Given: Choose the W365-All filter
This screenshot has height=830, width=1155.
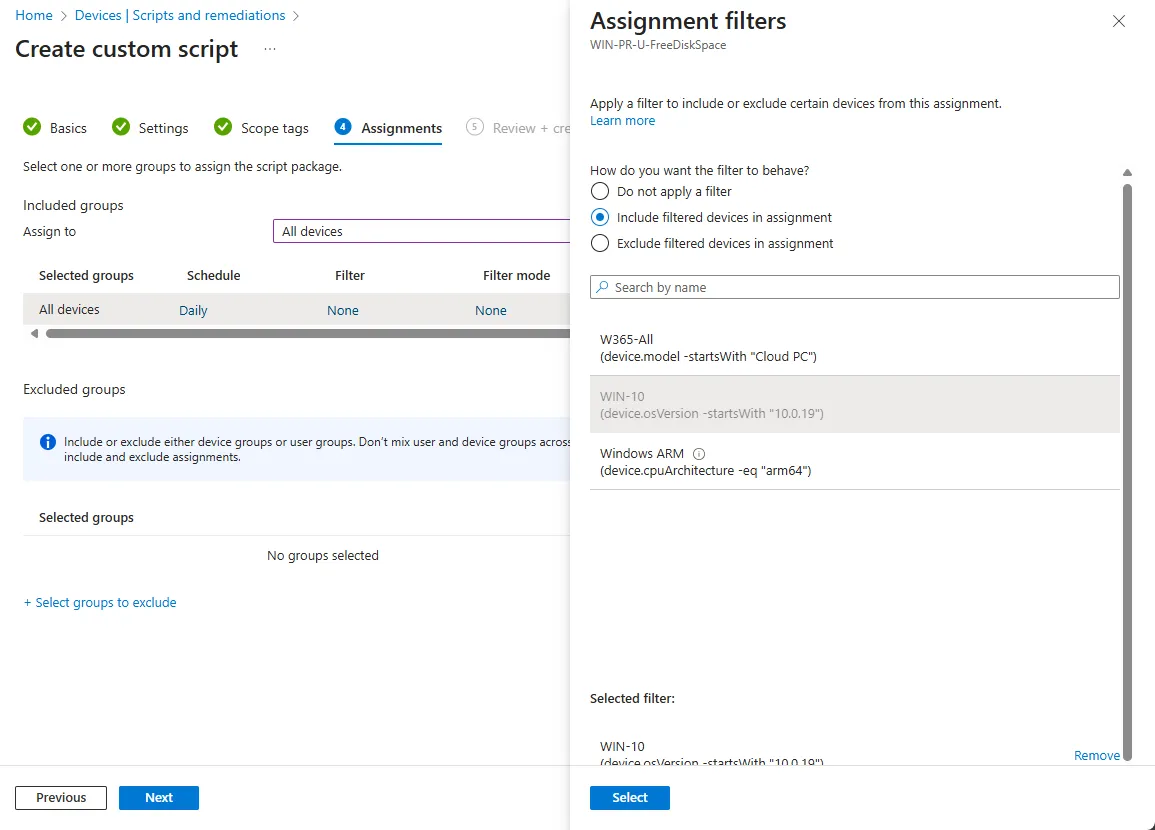Looking at the screenshot, I should pyautogui.click(x=854, y=348).
